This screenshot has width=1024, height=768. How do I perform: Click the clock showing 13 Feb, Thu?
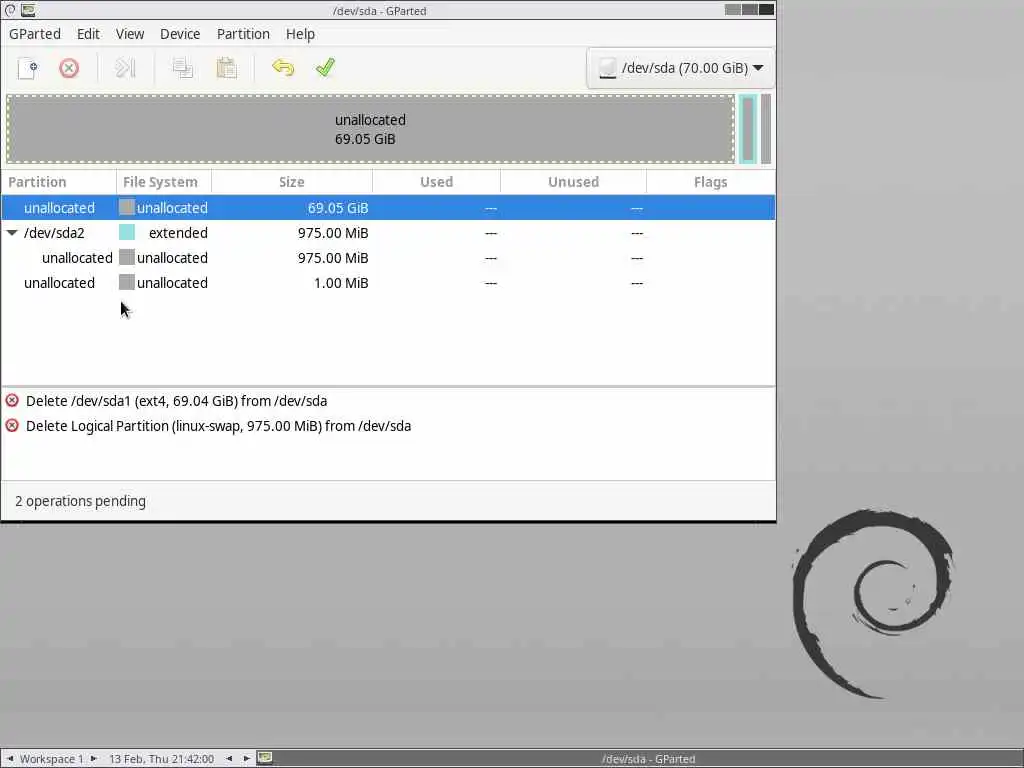(161, 759)
